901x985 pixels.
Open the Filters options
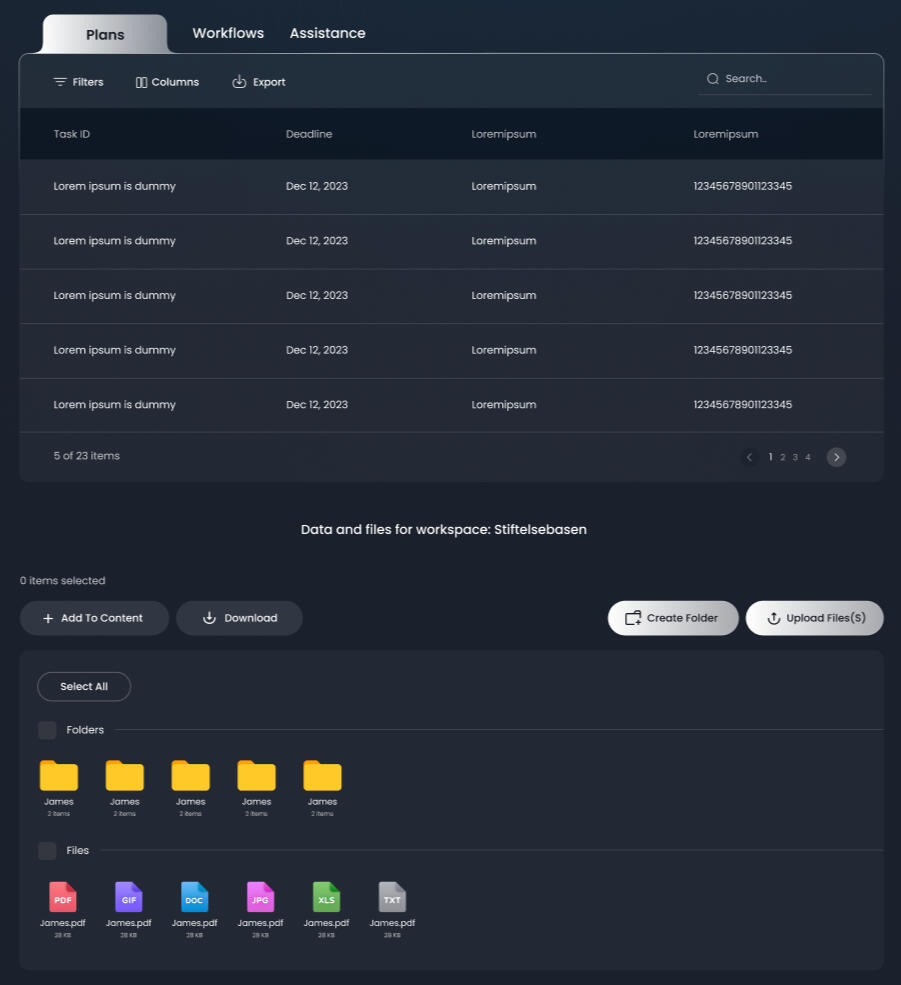78,82
